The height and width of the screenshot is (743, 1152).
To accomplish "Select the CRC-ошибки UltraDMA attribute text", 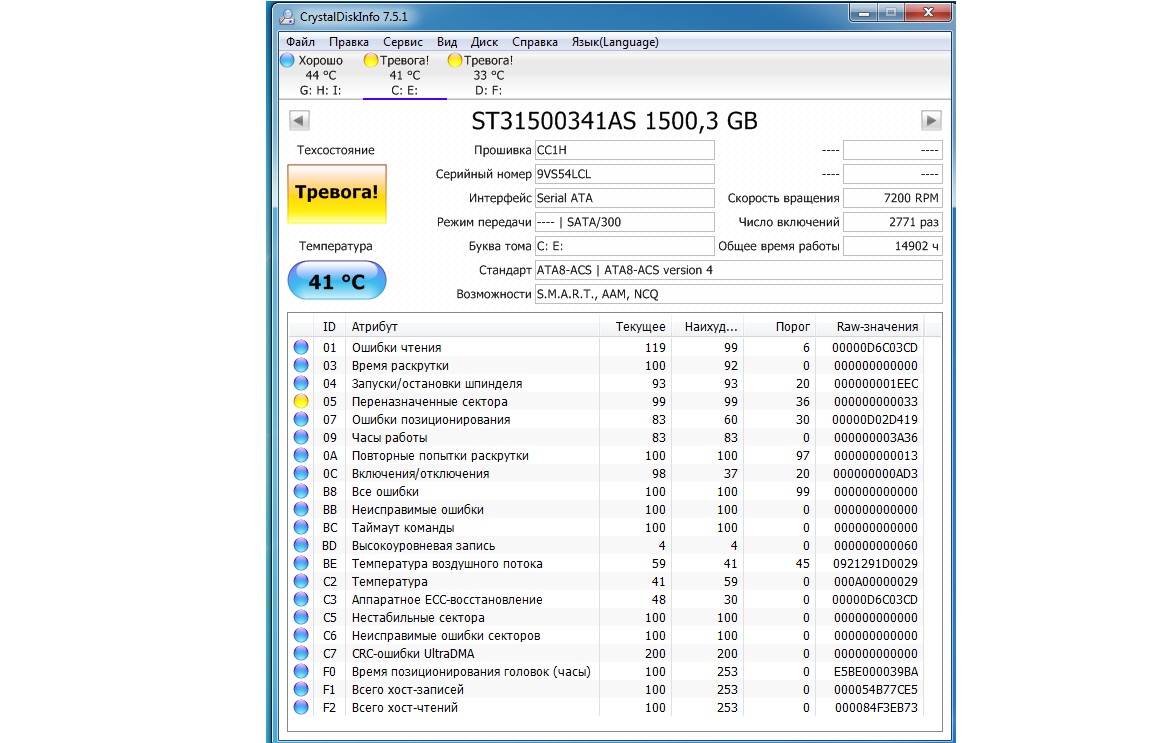I will [x=413, y=654].
